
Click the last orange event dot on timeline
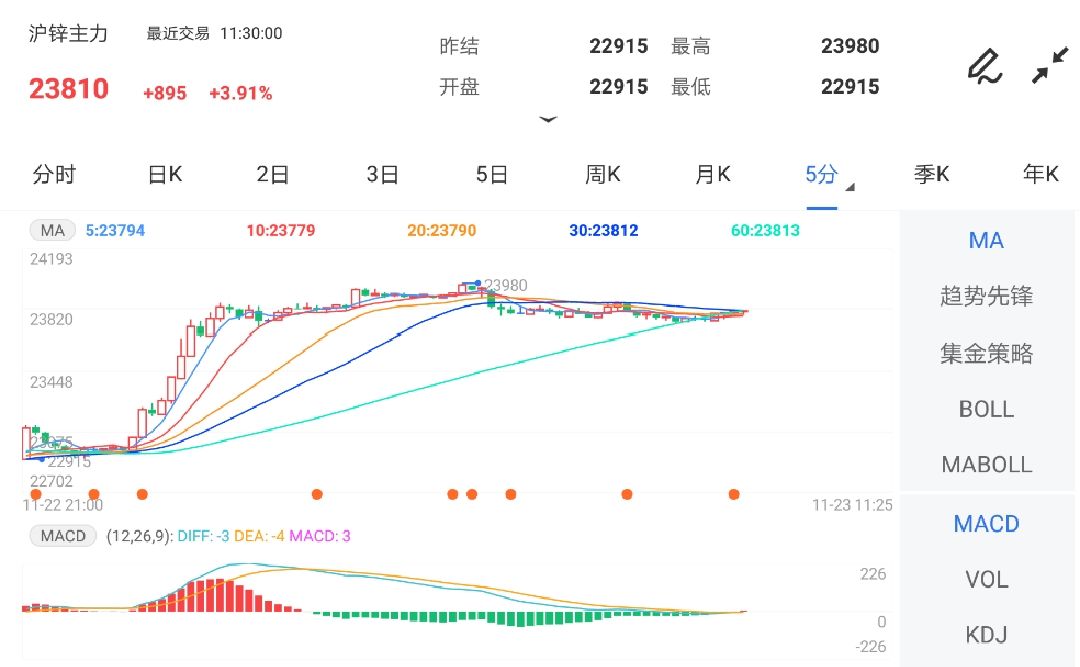[734, 494]
